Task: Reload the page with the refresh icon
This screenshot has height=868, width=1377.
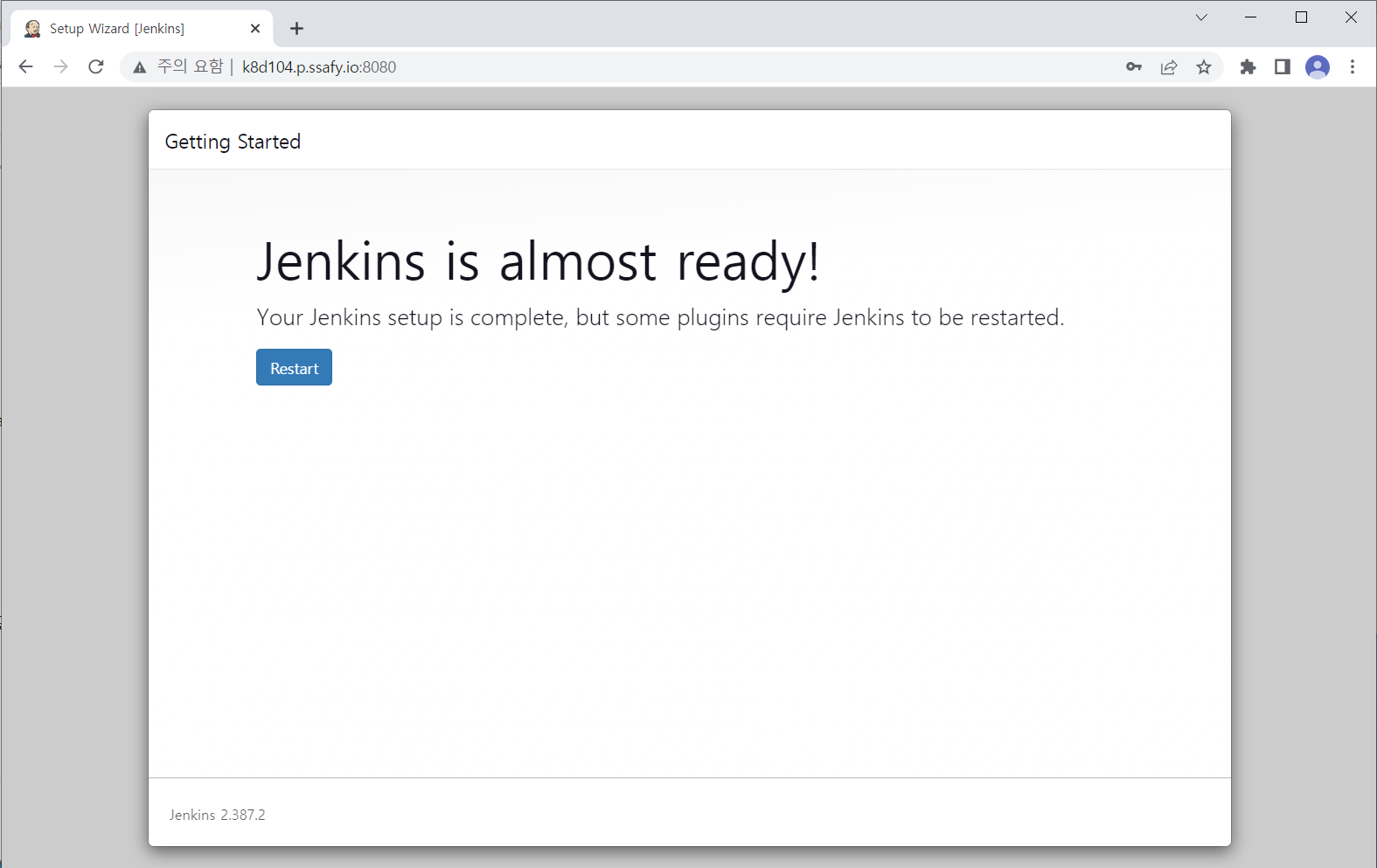Action: tap(96, 66)
